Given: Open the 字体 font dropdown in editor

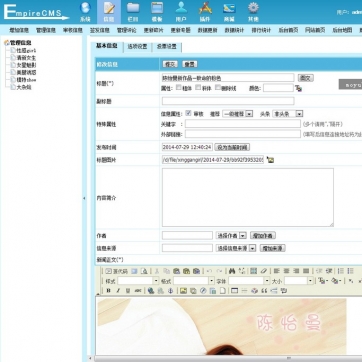Looking at the screenshot, I should (249, 281).
